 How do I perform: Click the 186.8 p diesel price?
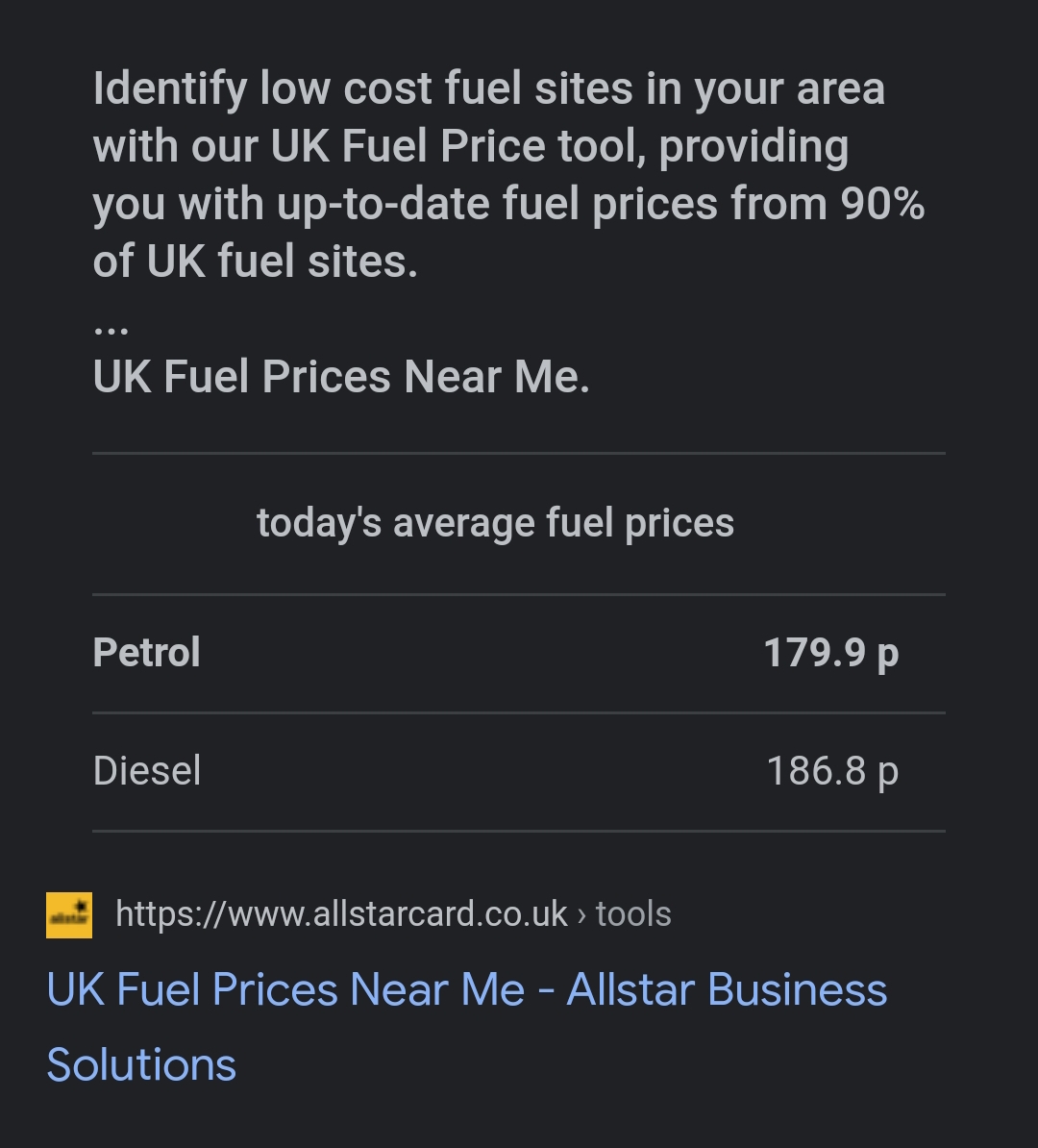point(832,772)
